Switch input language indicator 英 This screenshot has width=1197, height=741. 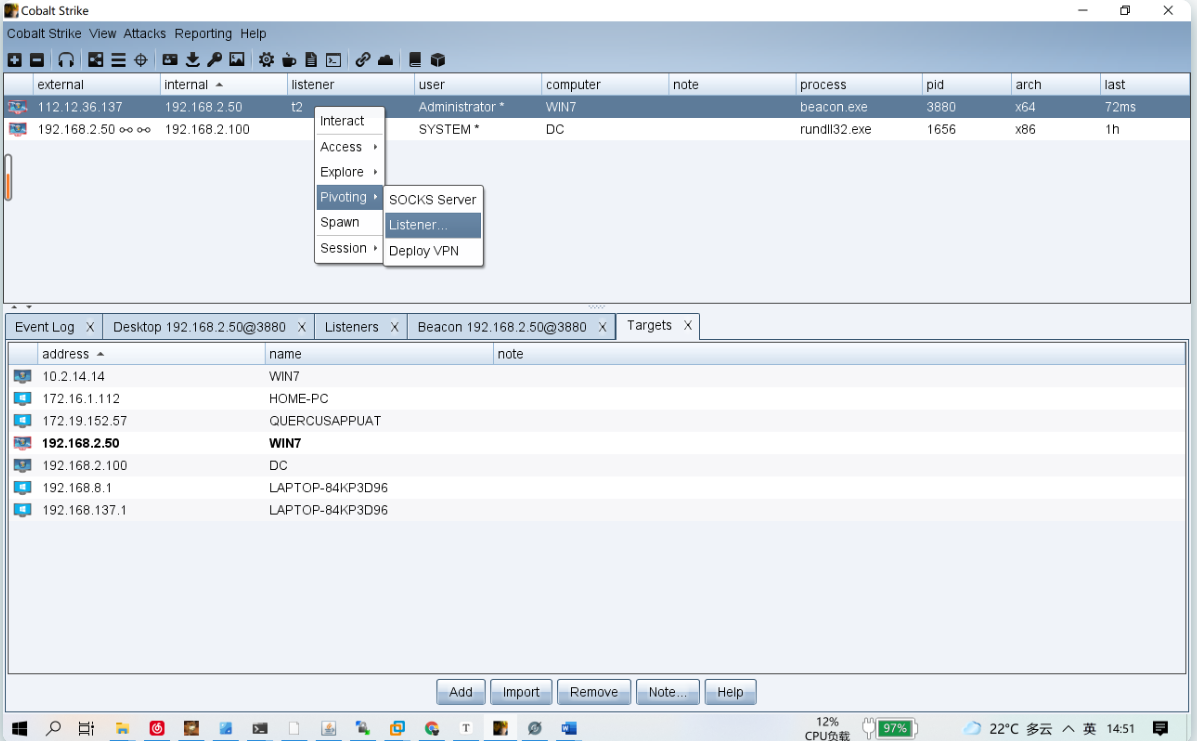click(x=1089, y=729)
